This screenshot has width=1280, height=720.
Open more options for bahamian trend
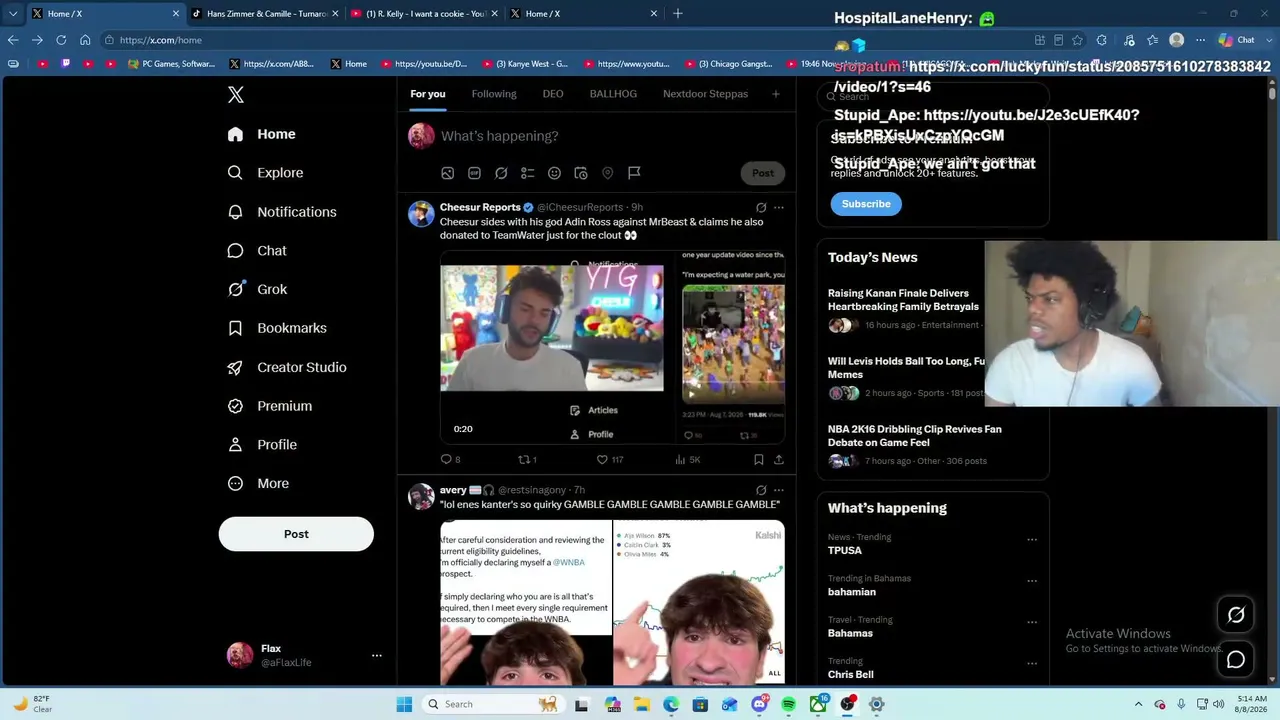coord(1032,581)
